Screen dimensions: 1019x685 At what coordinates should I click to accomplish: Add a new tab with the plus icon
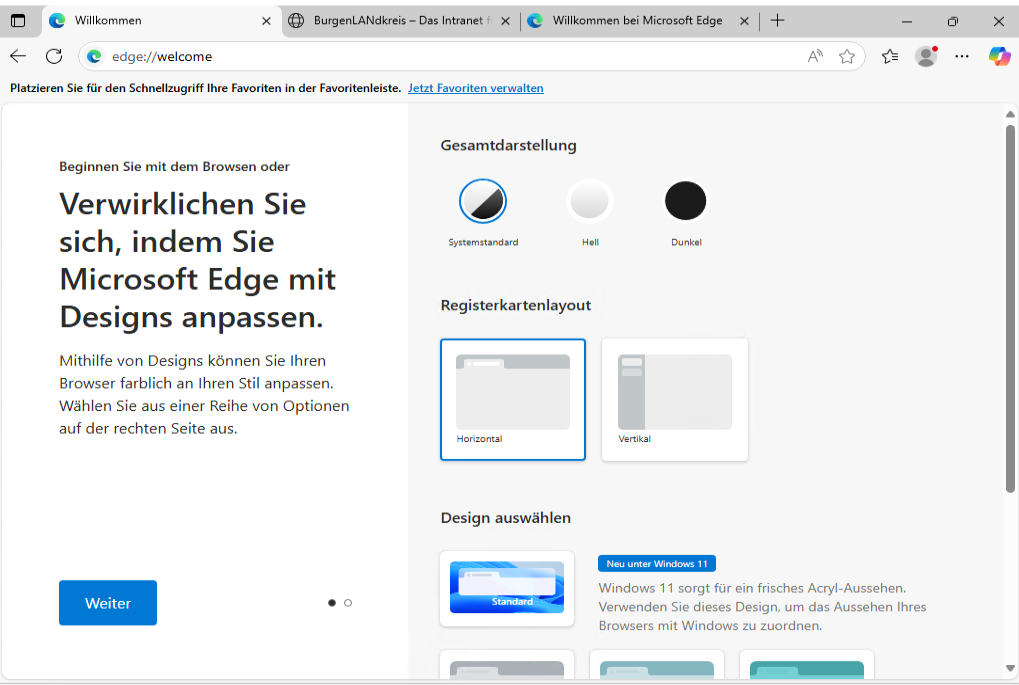pyautogui.click(x=777, y=21)
